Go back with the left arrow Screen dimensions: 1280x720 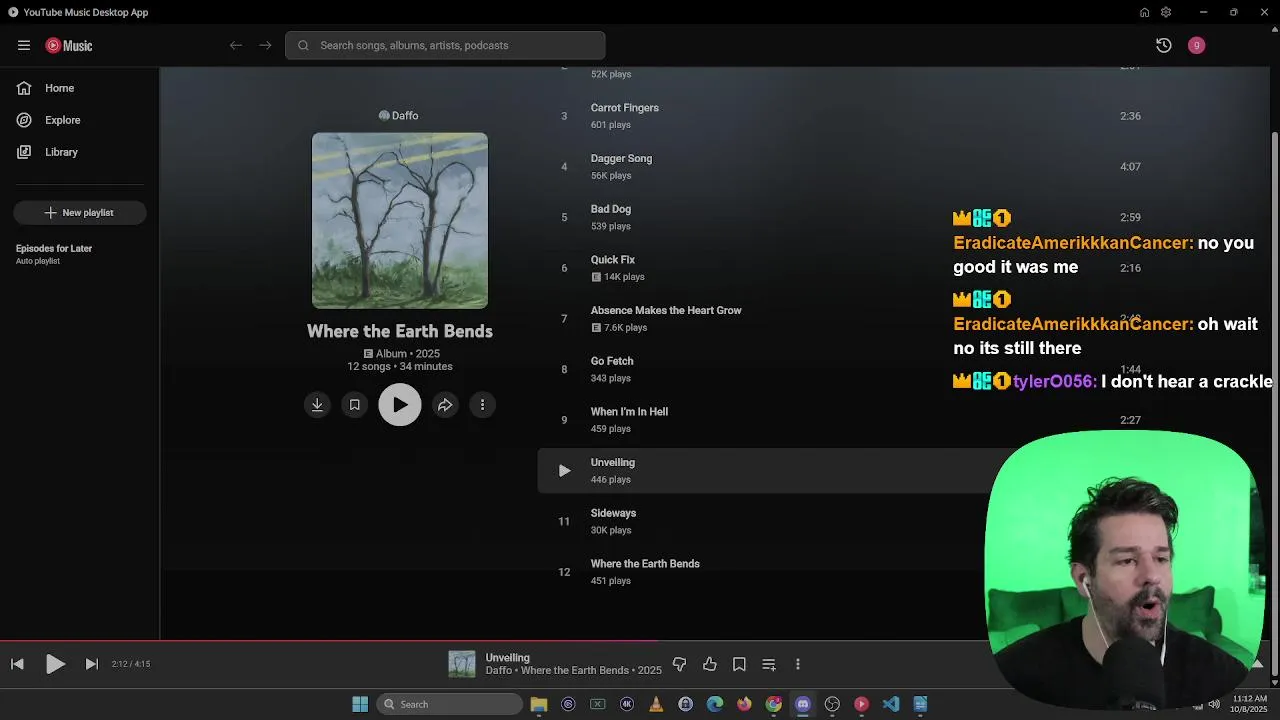point(236,45)
